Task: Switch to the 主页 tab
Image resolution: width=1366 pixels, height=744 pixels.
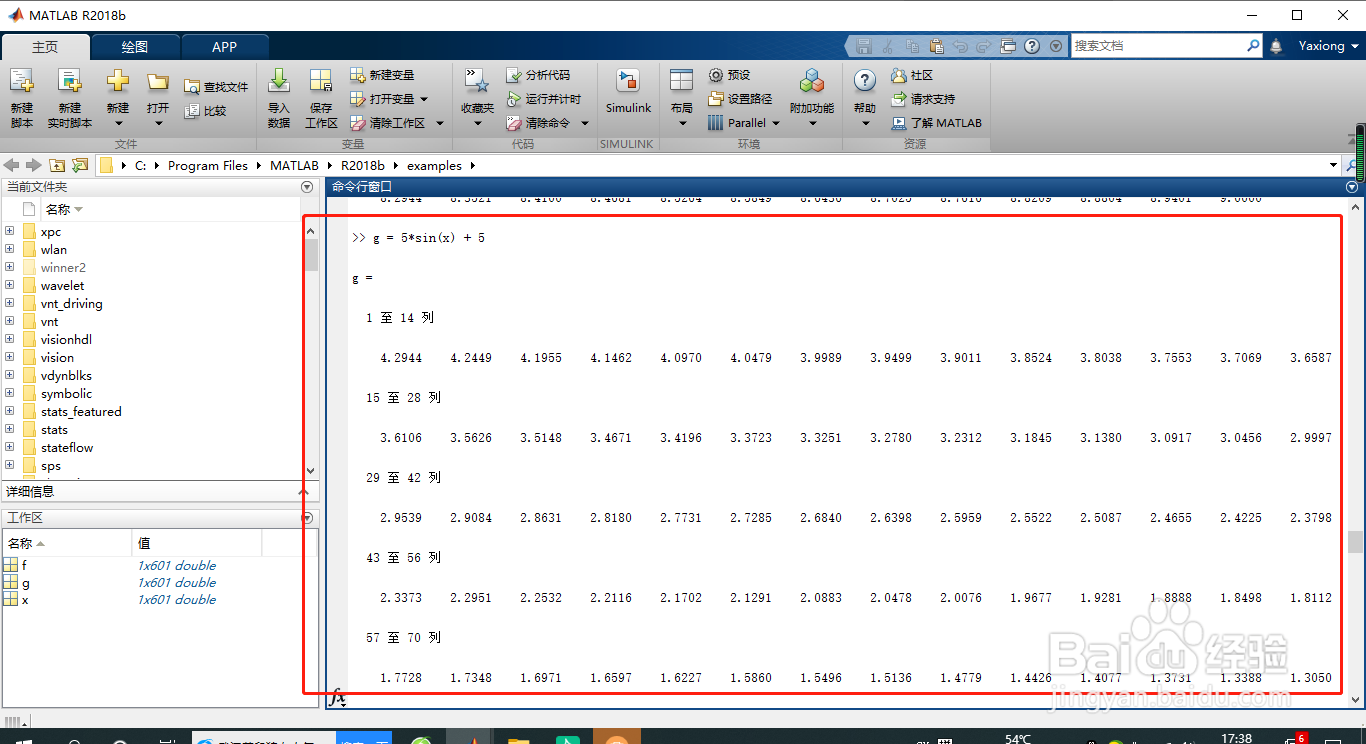Action: click(45, 47)
